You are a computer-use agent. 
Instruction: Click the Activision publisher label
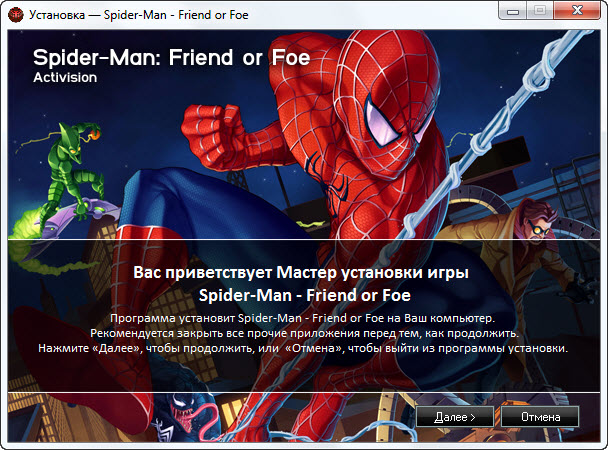pos(66,77)
